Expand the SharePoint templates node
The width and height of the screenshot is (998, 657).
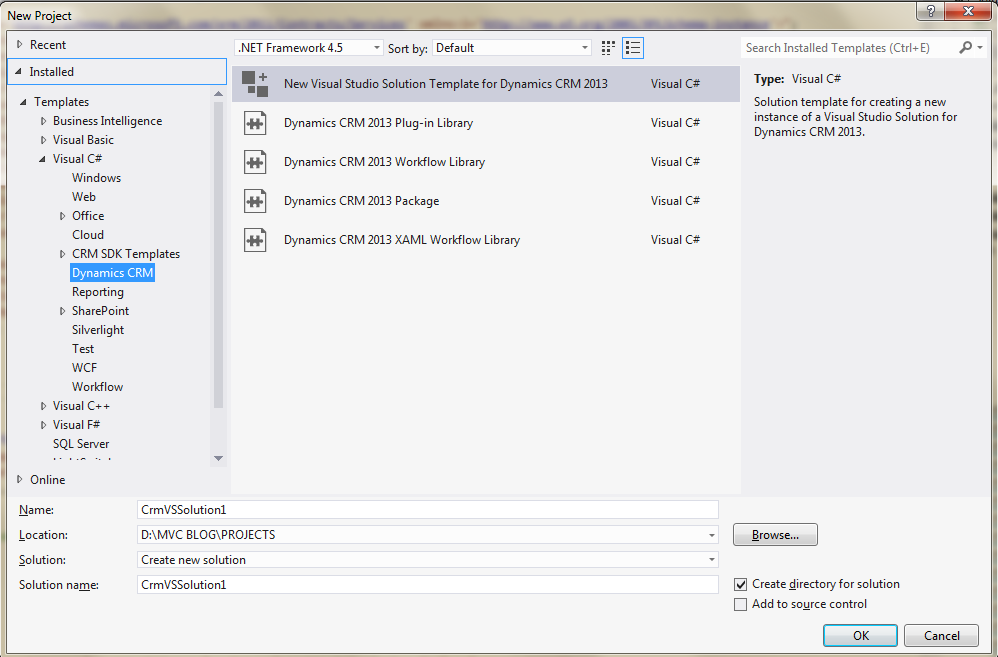pyautogui.click(x=62, y=310)
